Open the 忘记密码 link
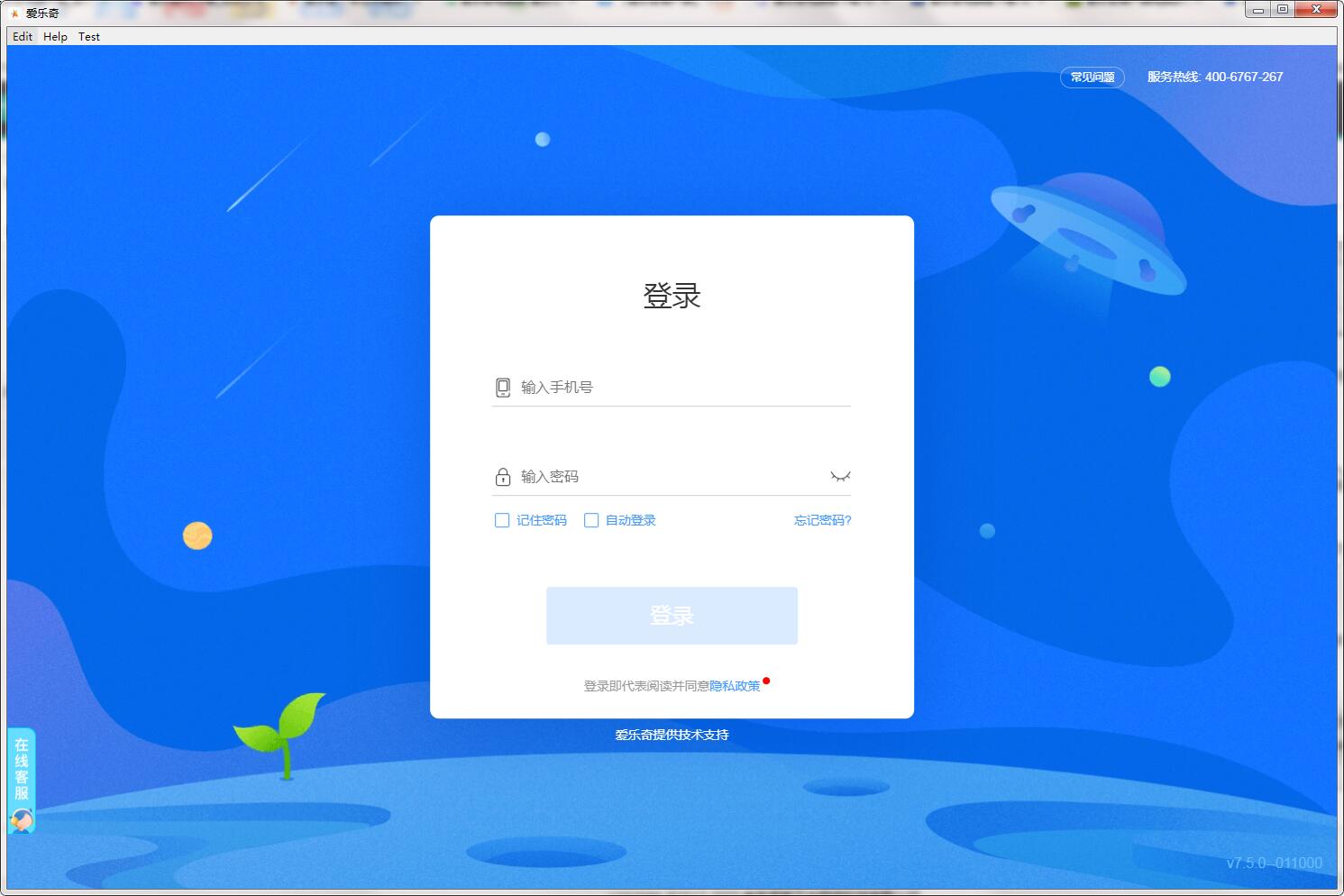 pyautogui.click(x=821, y=520)
